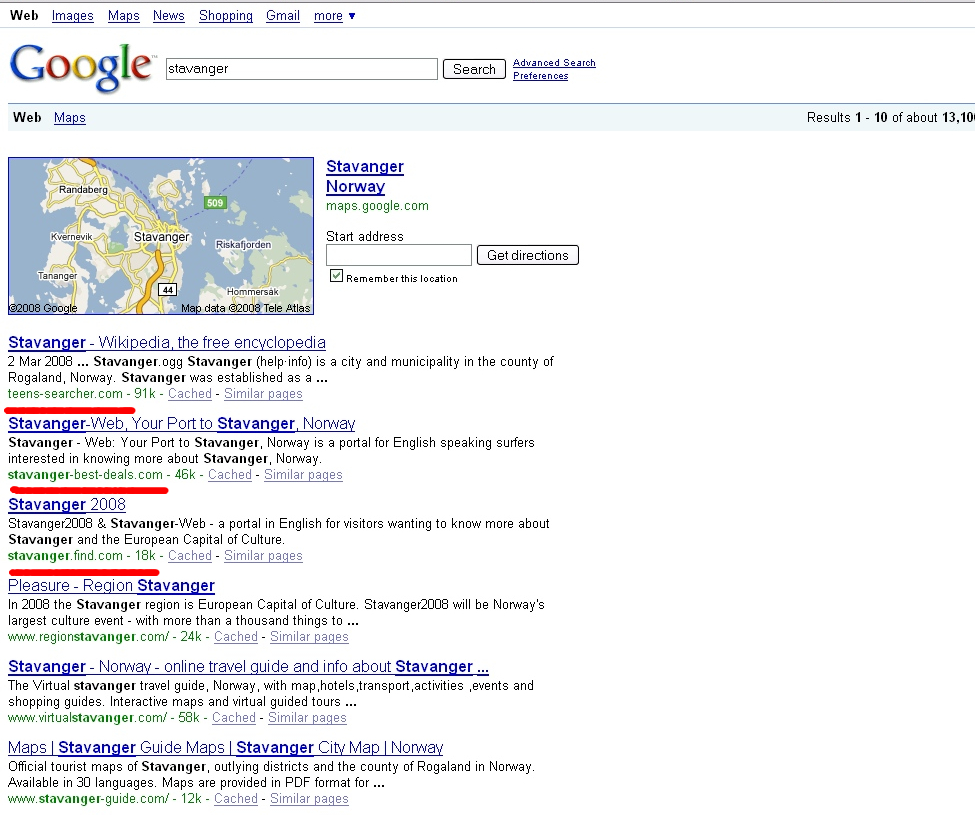Click the stavanger.find.com URL text
The width and height of the screenshot is (975, 815).
pyautogui.click(x=65, y=556)
